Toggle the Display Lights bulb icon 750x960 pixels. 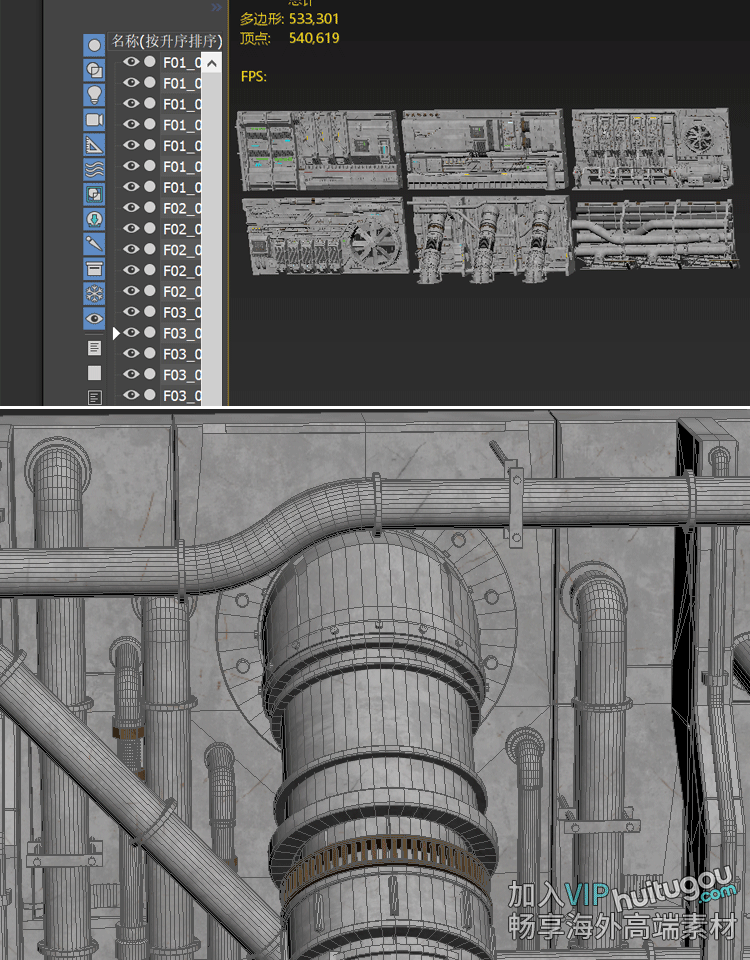coord(94,95)
